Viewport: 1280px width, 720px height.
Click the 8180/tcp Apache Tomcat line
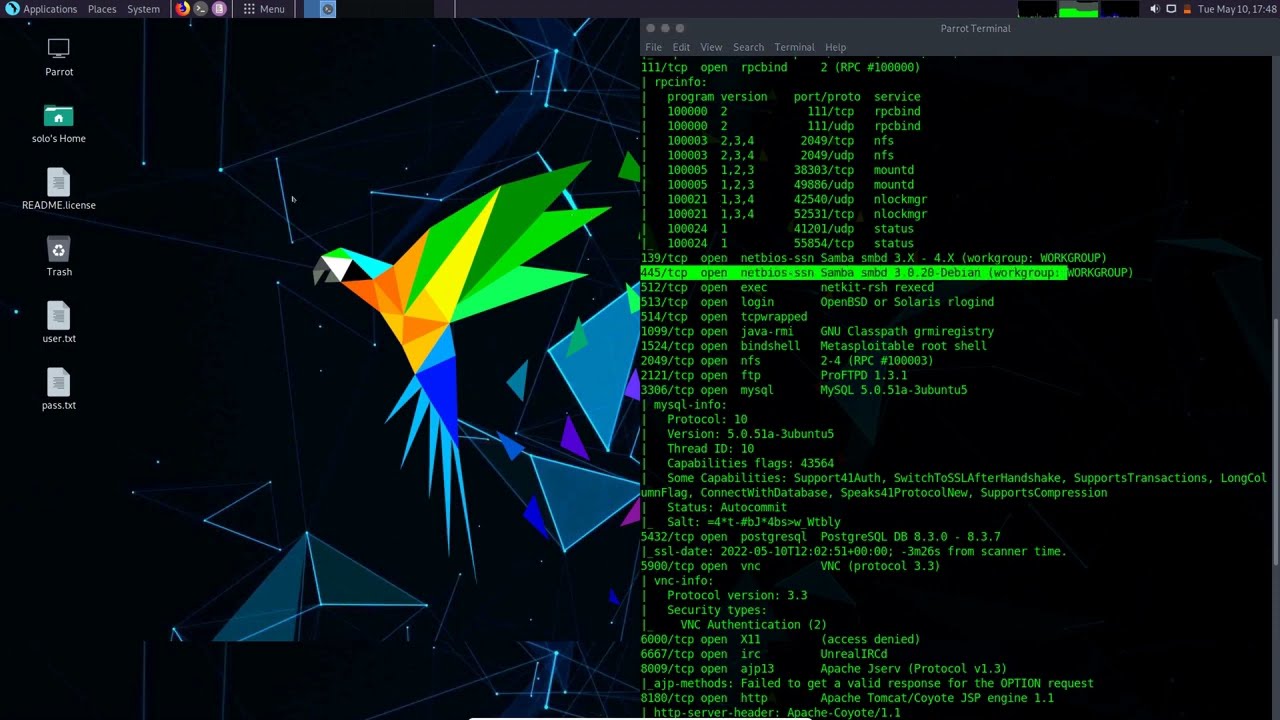click(847, 698)
